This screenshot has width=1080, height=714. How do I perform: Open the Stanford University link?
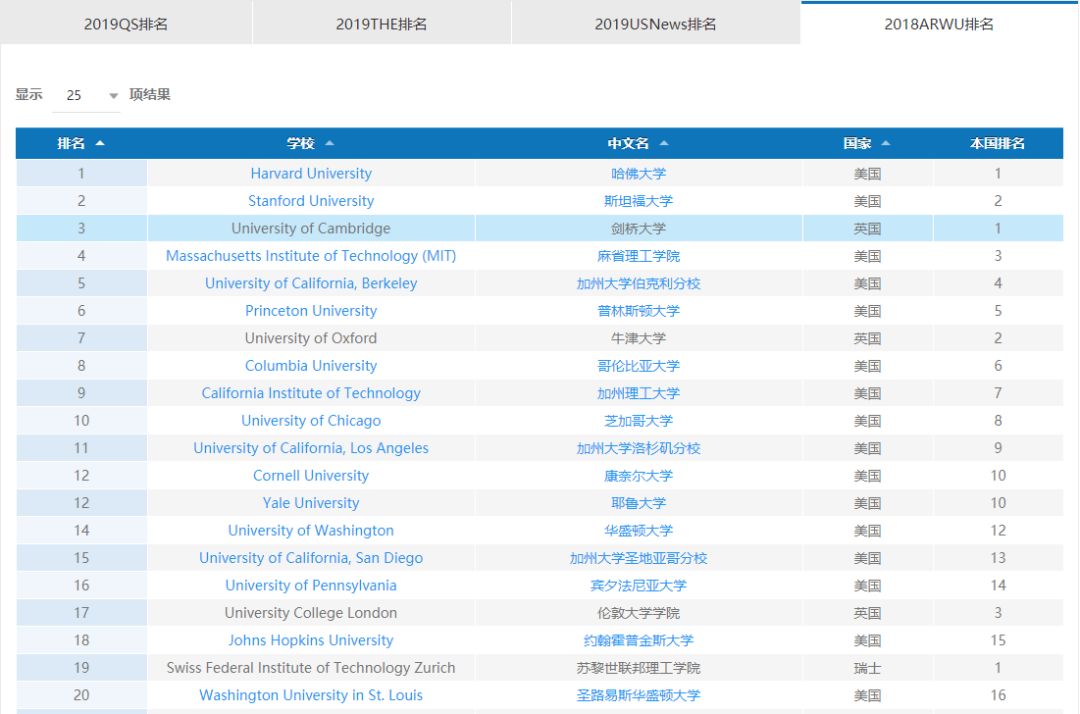pyautogui.click(x=311, y=201)
